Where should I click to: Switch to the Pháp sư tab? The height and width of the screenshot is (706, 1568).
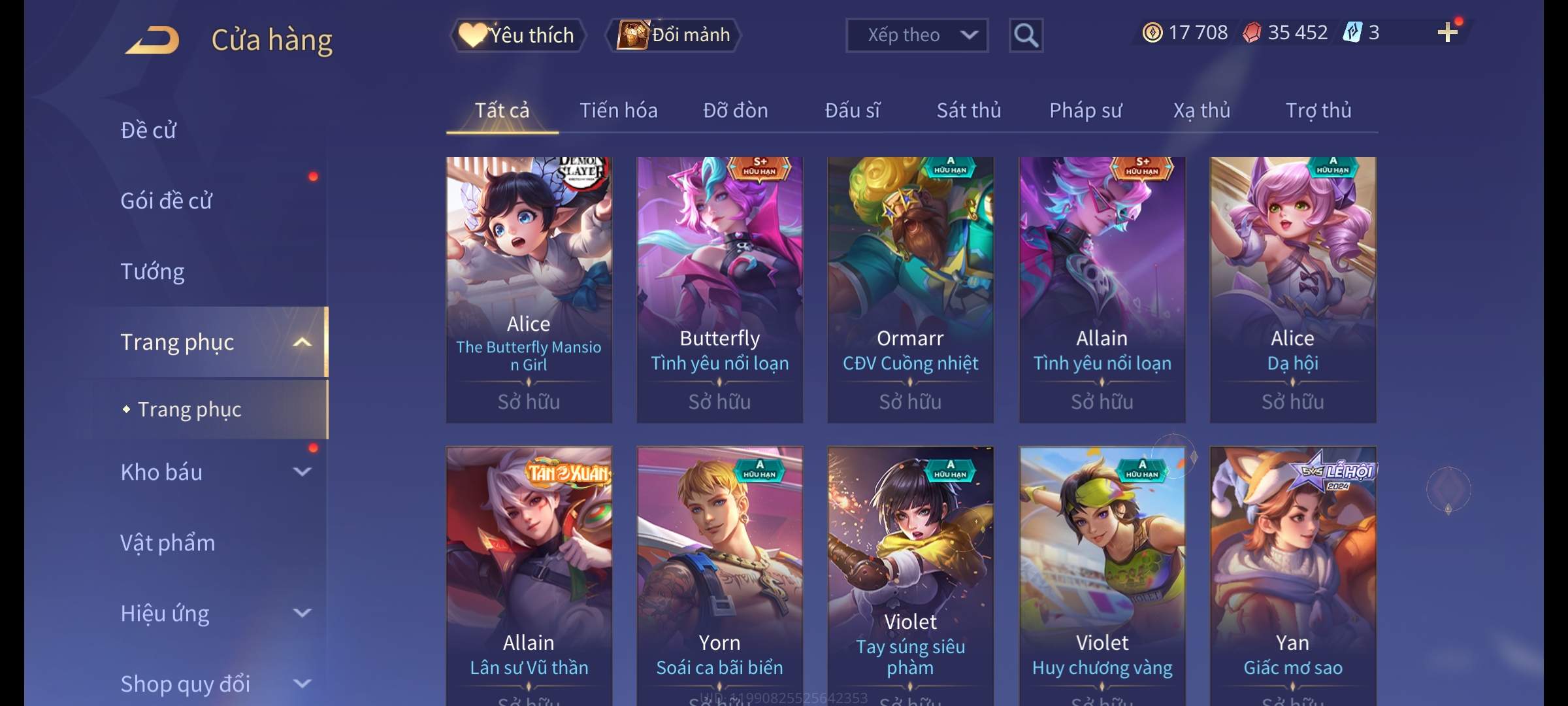[x=1085, y=110]
